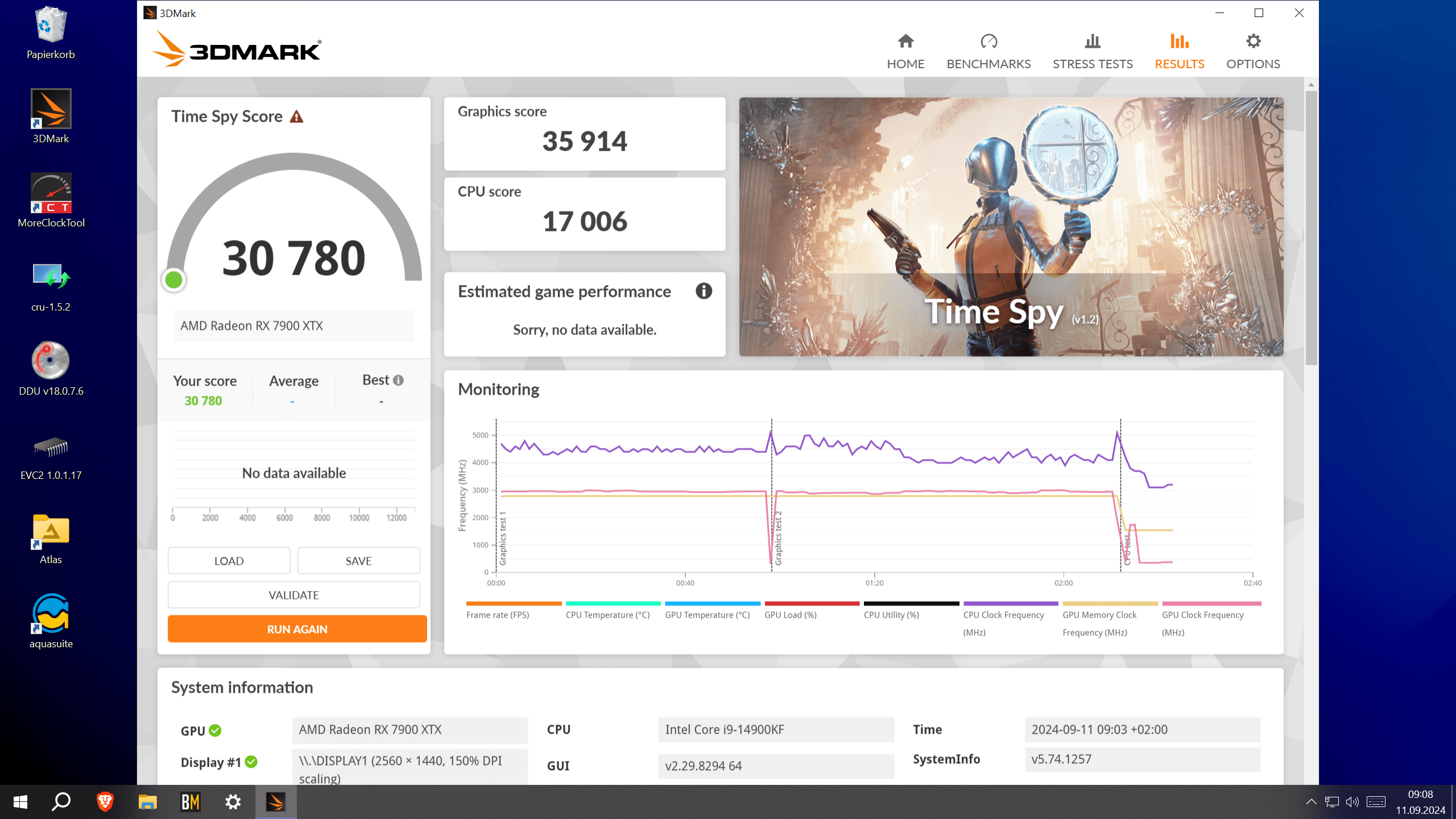Expand the system tray hidden icons chevron

pyautogui.click(x=1310, y=802)
